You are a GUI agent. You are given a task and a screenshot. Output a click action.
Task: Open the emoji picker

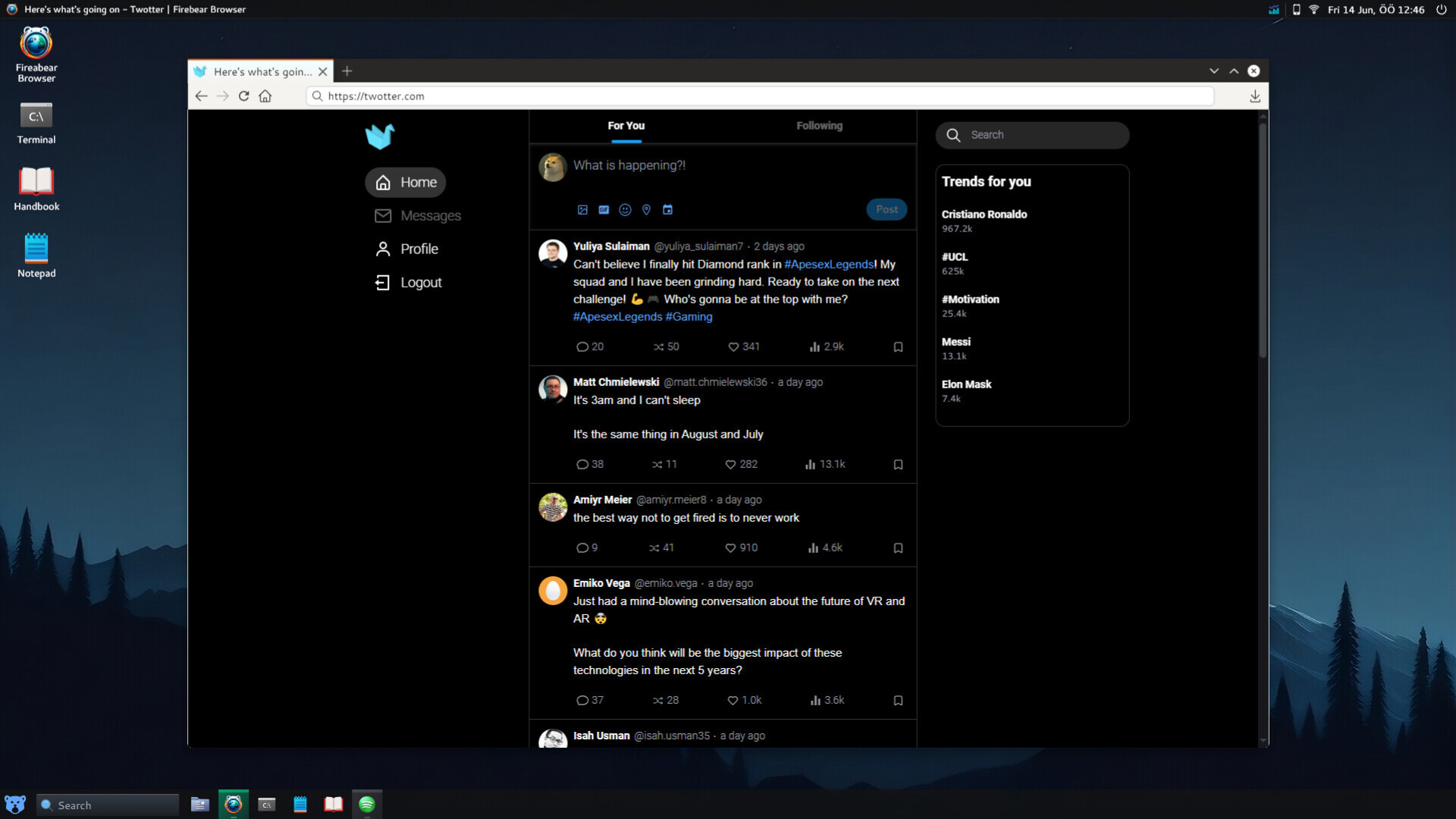pyautogui.click(x=625, y=209)
